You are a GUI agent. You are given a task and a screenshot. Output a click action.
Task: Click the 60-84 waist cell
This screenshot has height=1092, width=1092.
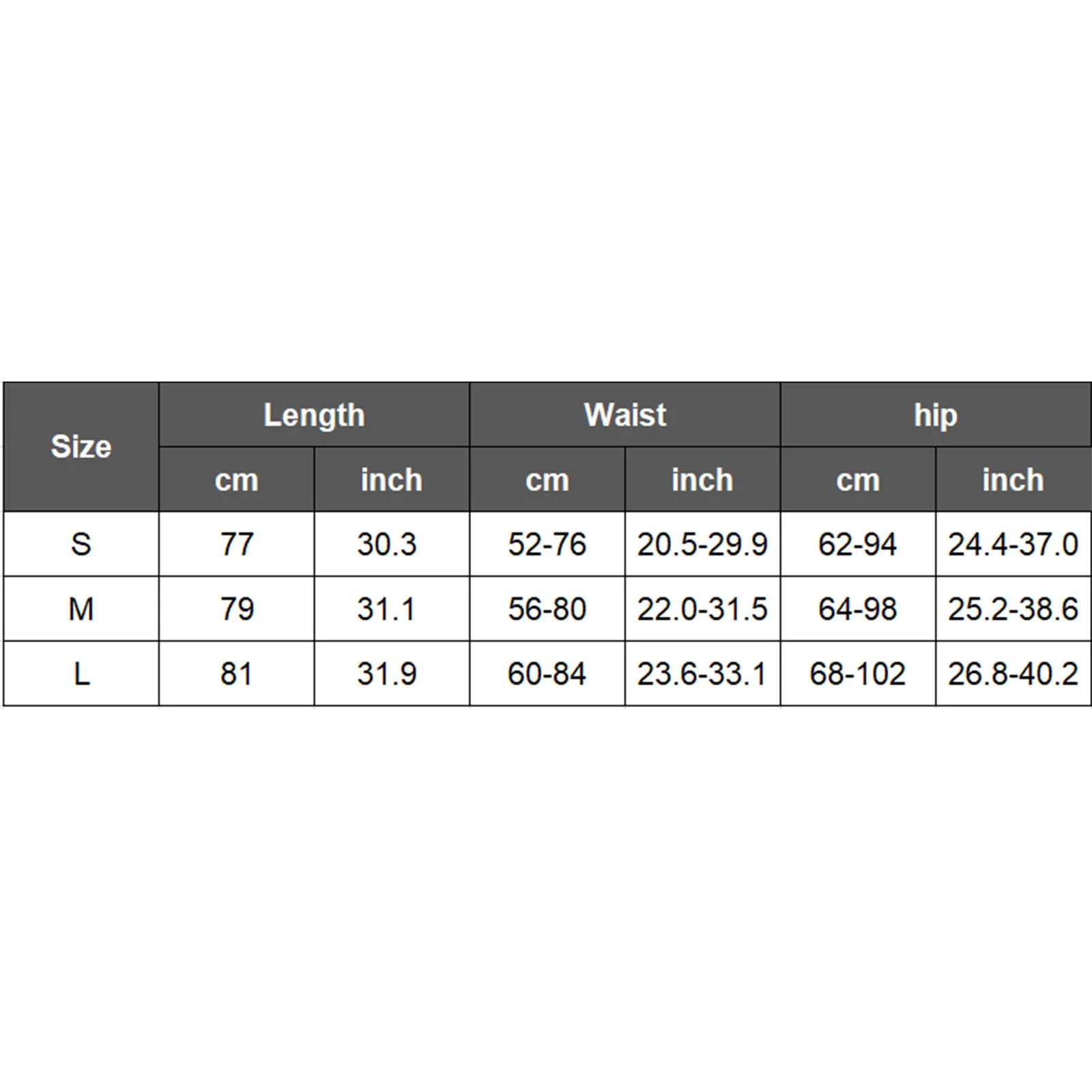click(547, 674)
